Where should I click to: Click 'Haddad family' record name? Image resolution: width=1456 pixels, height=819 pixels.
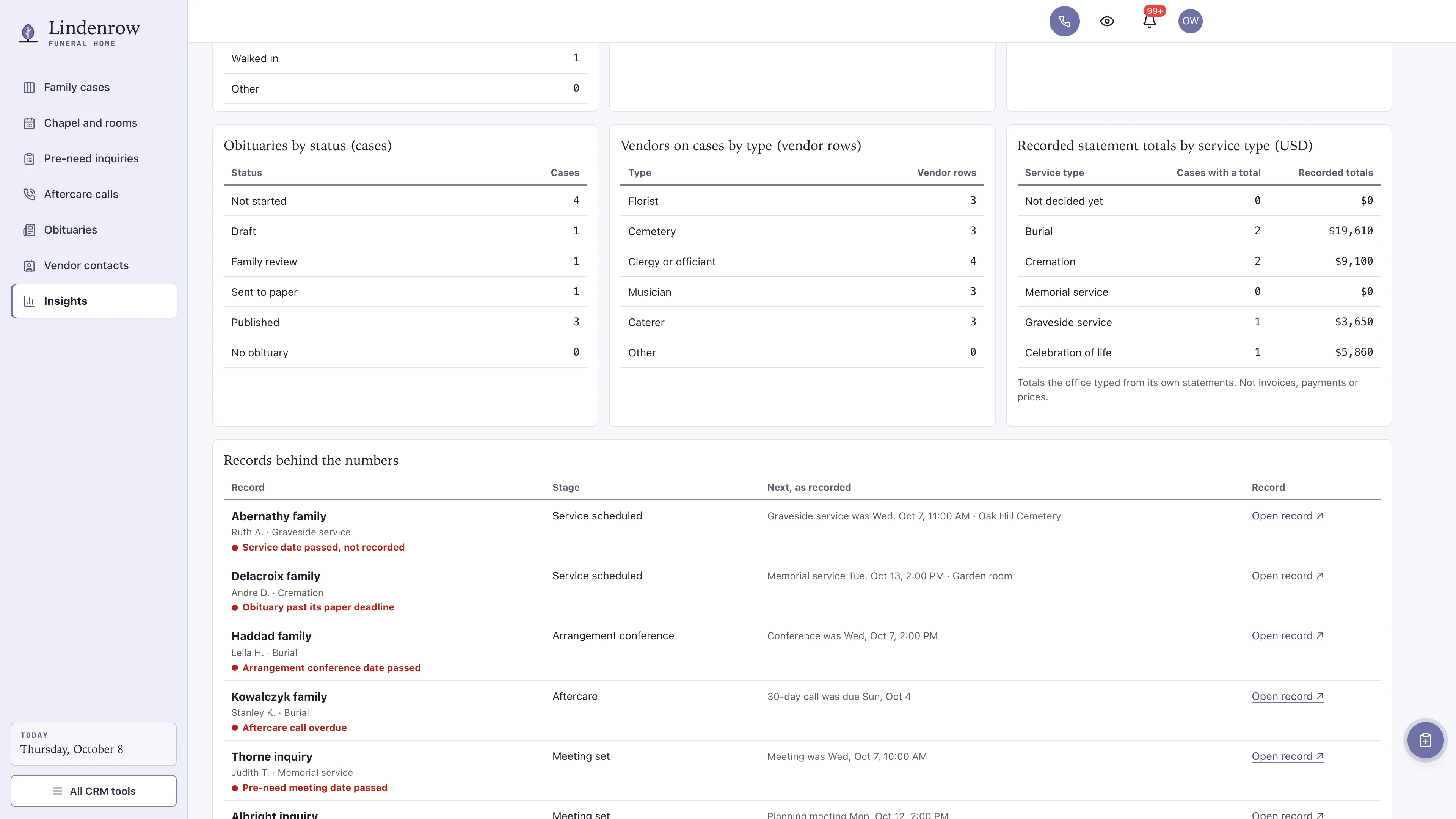[x=271, y=636]
